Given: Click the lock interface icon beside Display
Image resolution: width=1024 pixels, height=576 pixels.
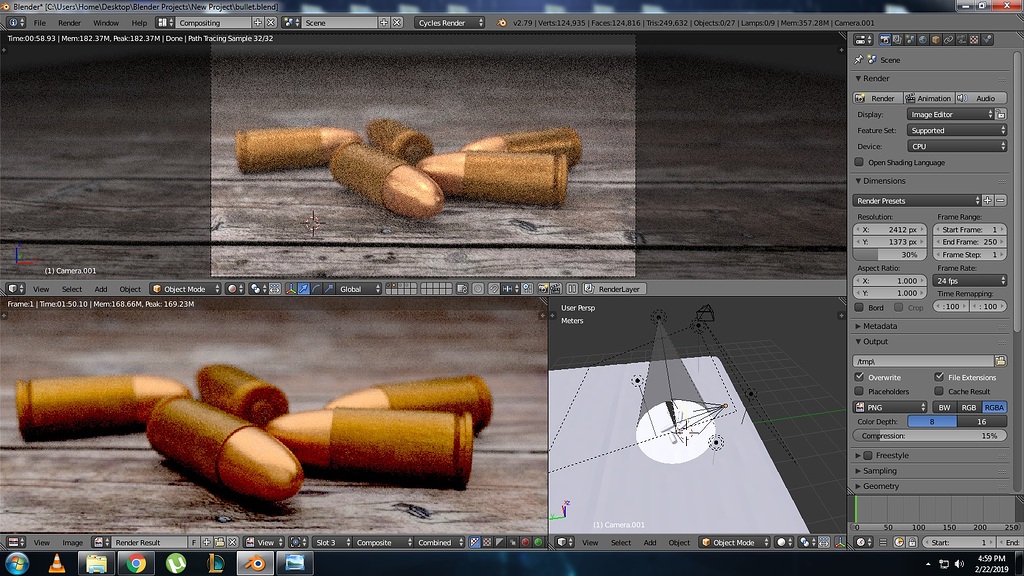Looking at the screenshot, I should click(x=1000, y=114).
